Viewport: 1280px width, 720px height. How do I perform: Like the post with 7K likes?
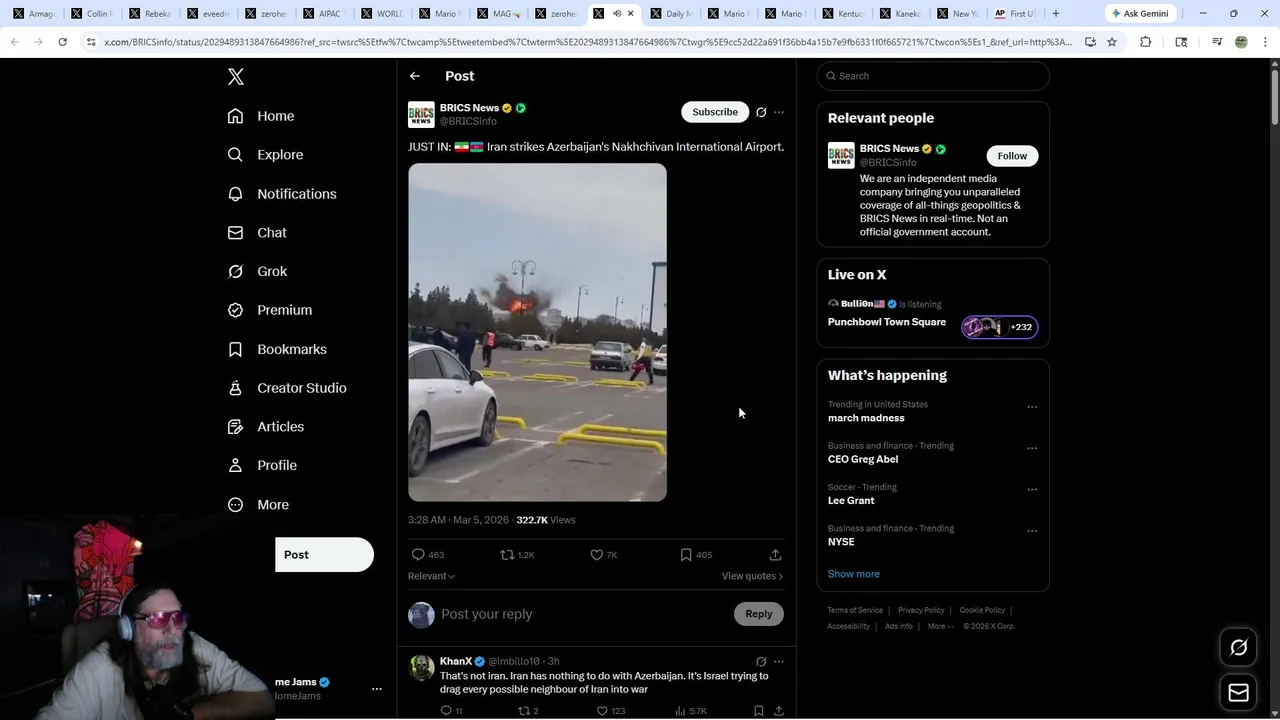pyautogui.click(x=597, y=555)
